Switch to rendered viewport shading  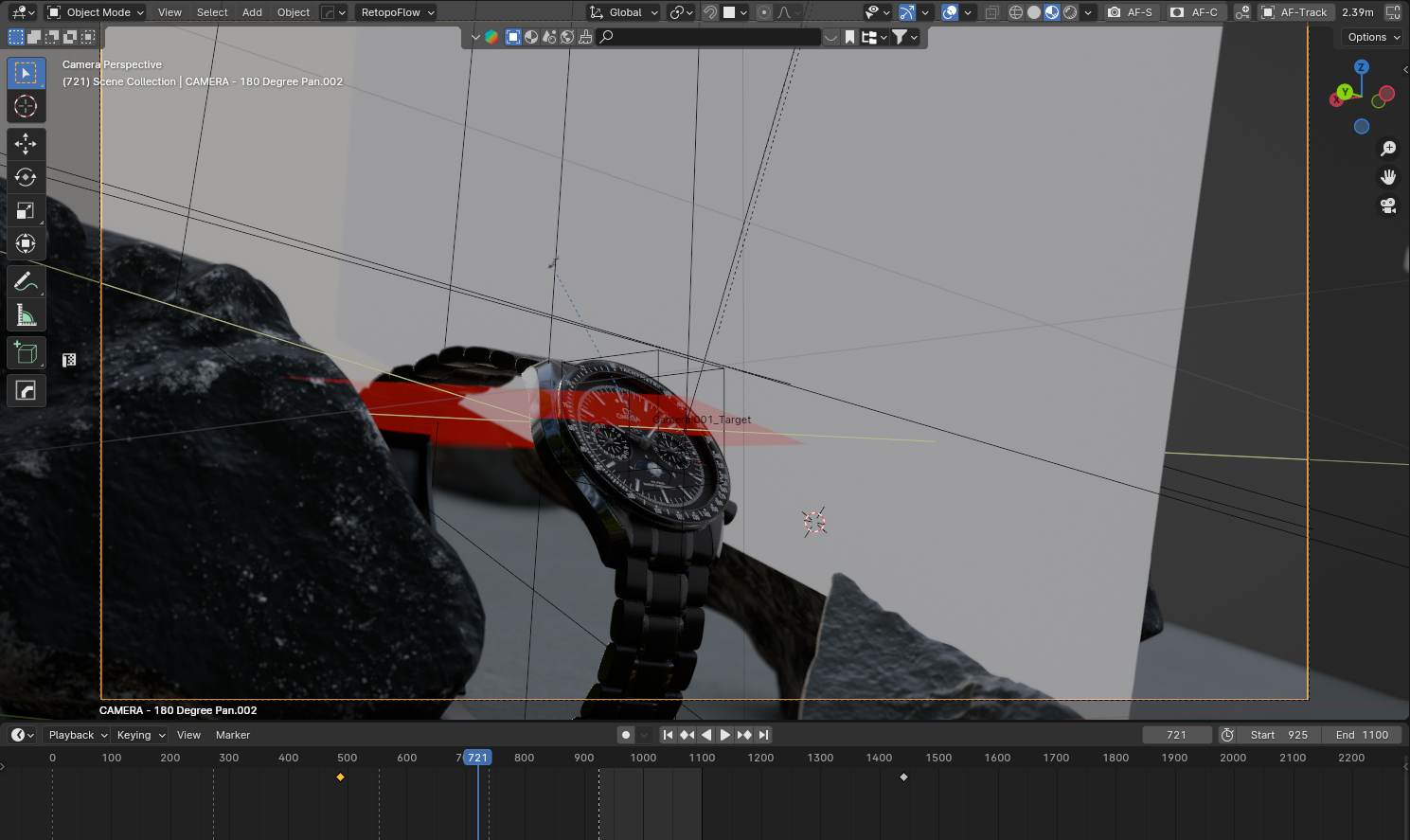click(1070, 12)
